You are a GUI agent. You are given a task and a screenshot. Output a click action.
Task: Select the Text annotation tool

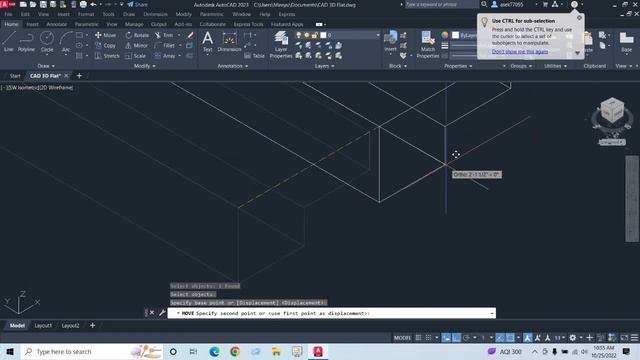click(207, 42)
